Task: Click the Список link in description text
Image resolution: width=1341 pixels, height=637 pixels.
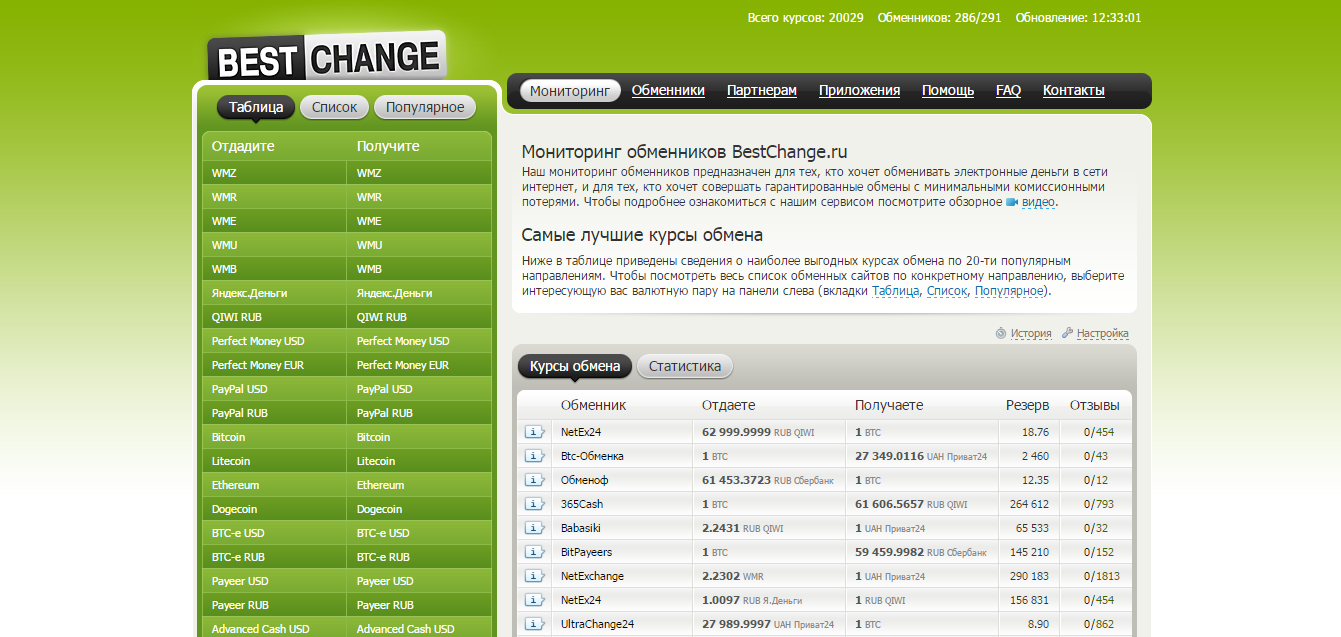Action: click(x=947, y=291)
